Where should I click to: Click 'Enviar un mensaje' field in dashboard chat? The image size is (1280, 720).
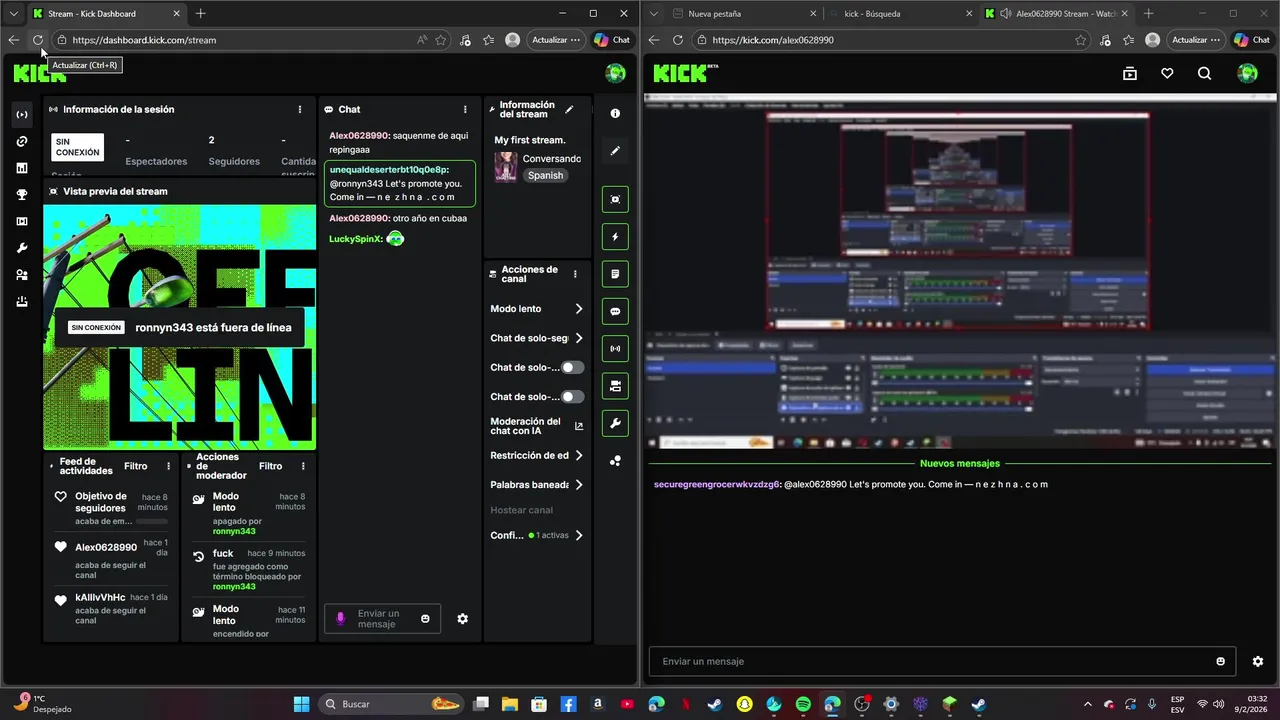[383, 619]
